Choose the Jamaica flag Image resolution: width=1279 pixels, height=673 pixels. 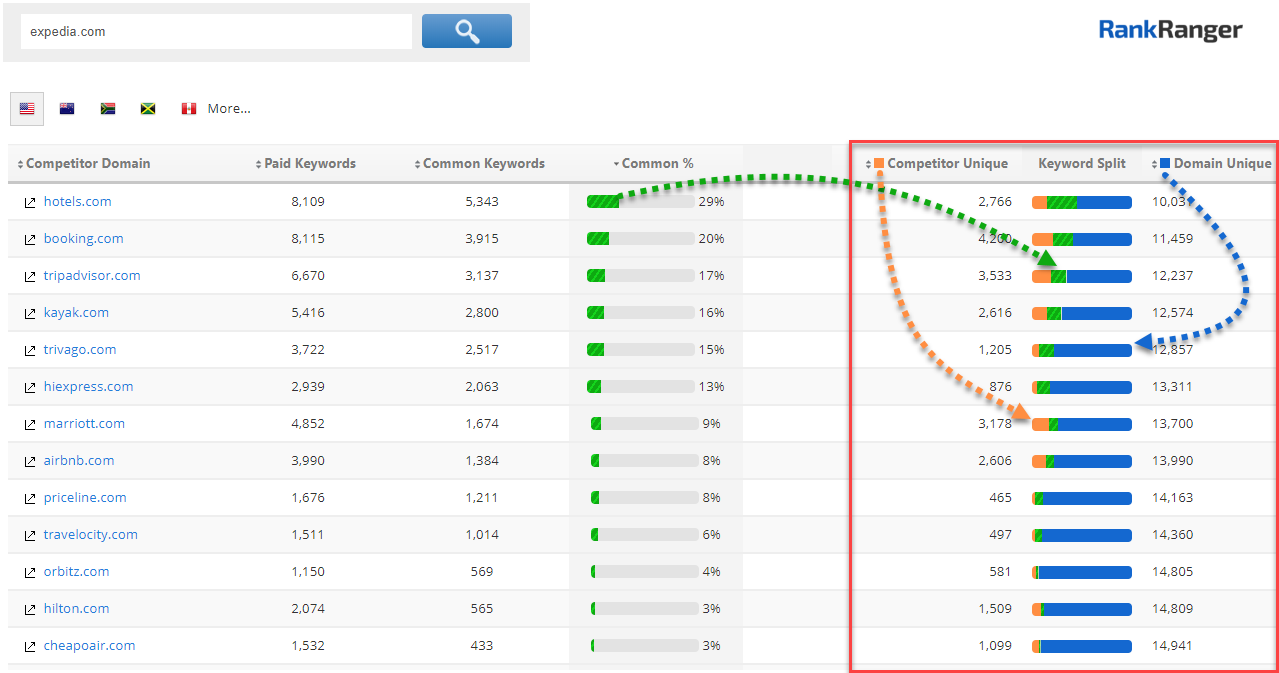coord(148,109)
